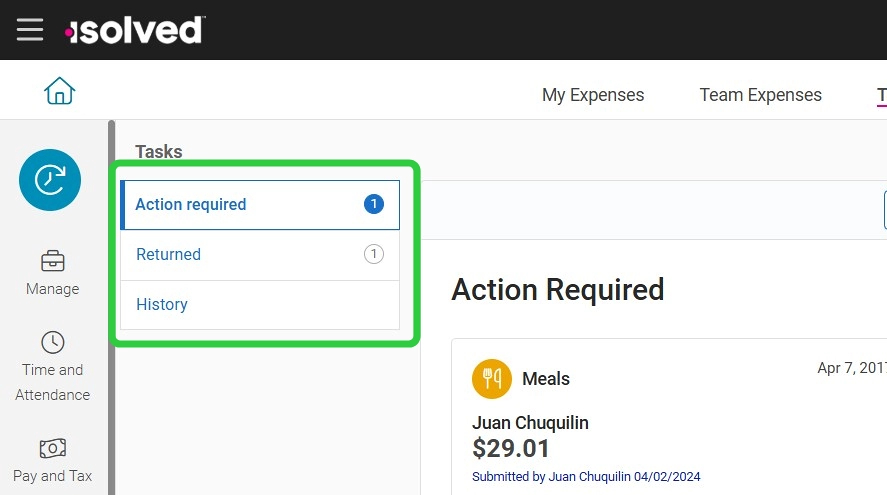Switch to the My Expenses tab
Screen dimensions: 887x495
pyautogui.click(x=593, y=95)
